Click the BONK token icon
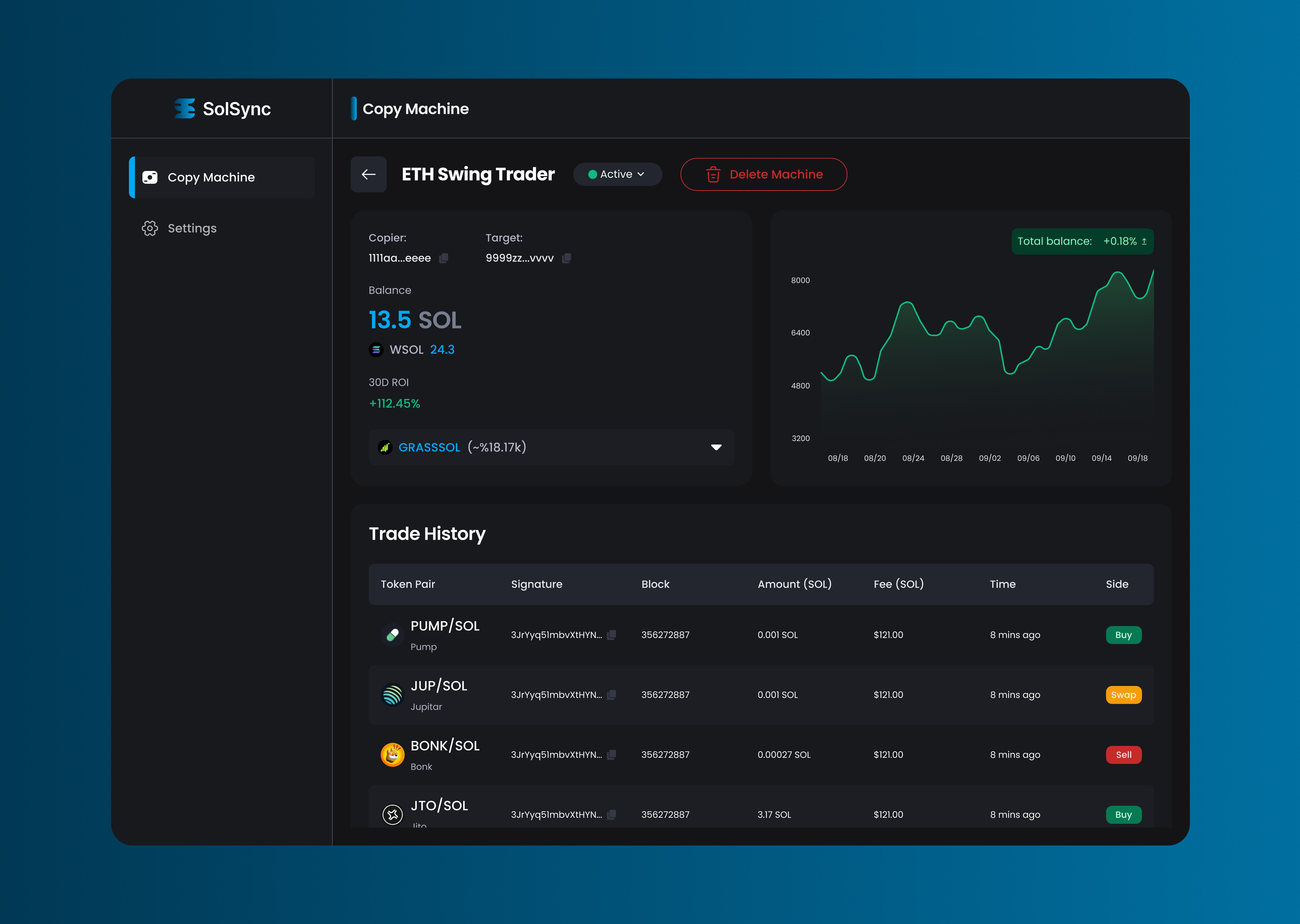Viewport: 1300px width, 924px height. tap(392, 755)
